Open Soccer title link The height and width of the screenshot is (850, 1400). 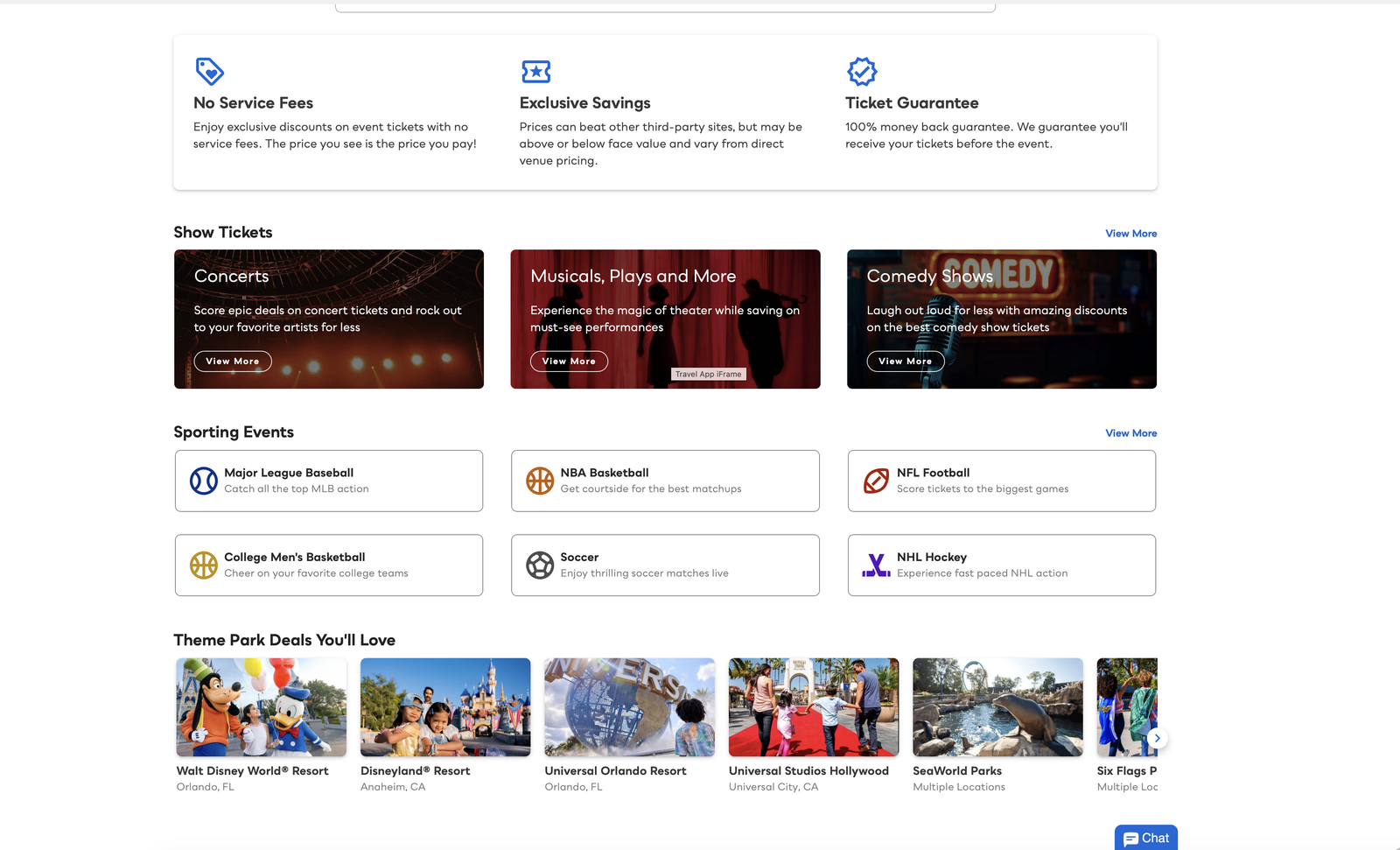coord(579,558)
